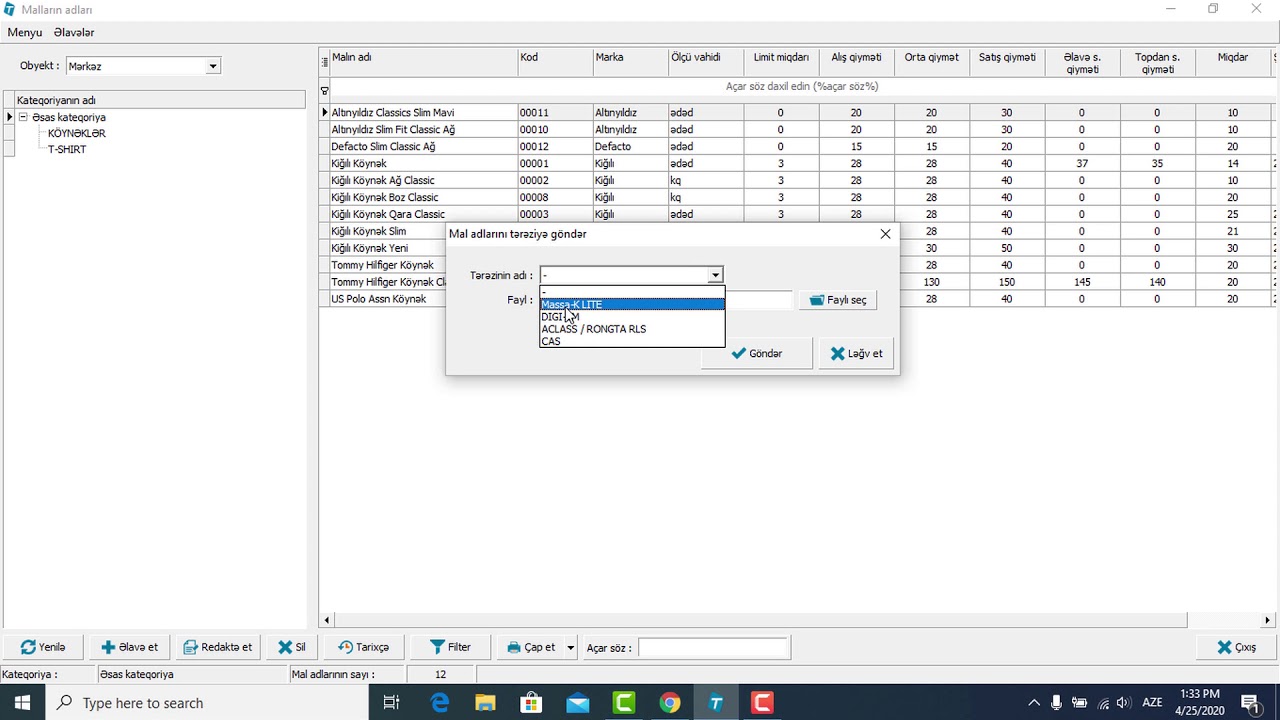Open Camtasia green icon on taskbar
Screen dimensions: 1280x720
(624, 703)
